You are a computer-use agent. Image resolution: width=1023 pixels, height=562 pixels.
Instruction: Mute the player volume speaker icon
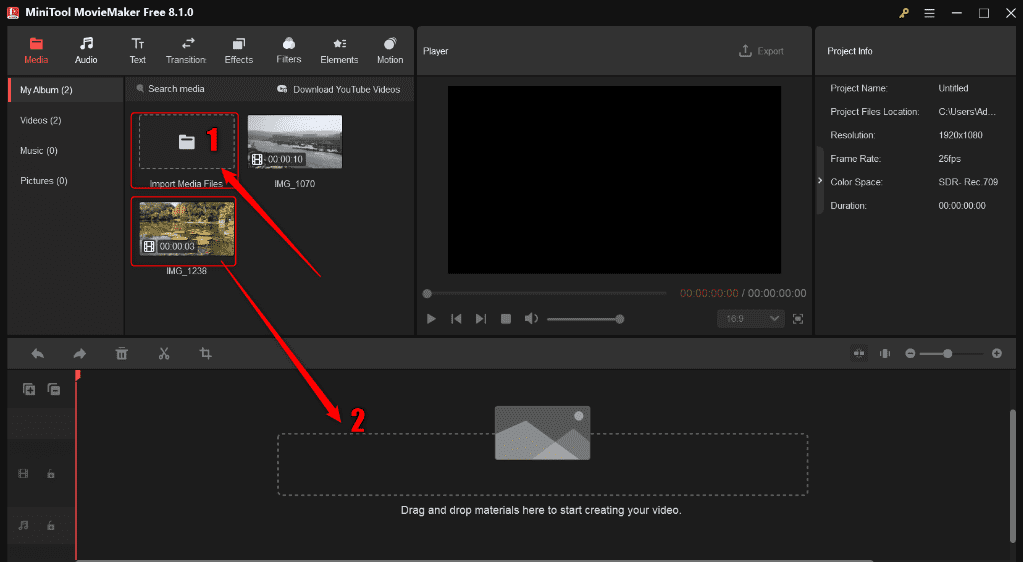(x=531, y=319)
